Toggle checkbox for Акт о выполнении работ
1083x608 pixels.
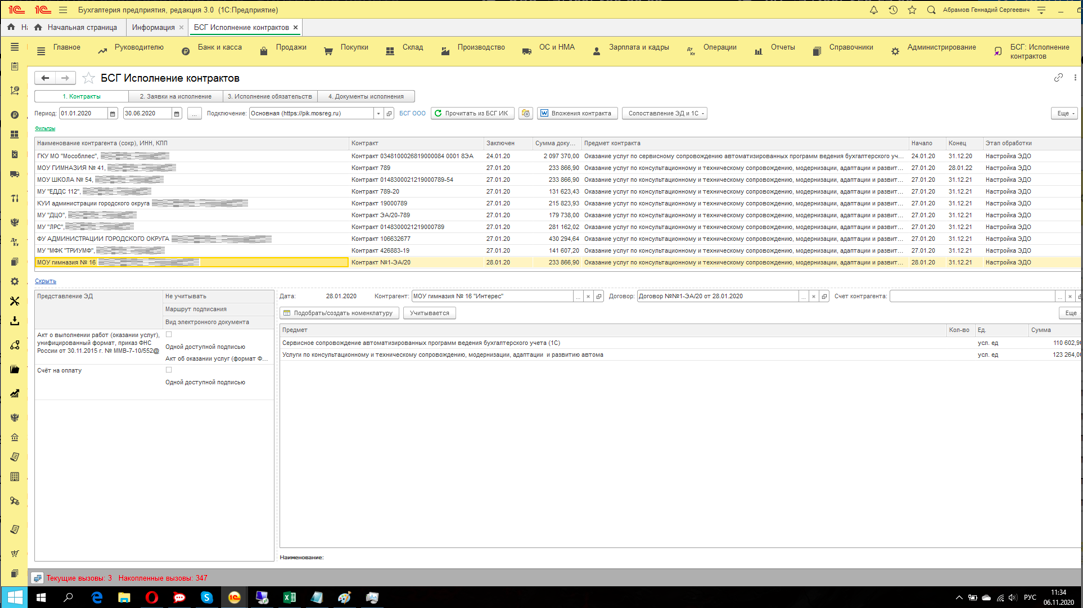169,335
